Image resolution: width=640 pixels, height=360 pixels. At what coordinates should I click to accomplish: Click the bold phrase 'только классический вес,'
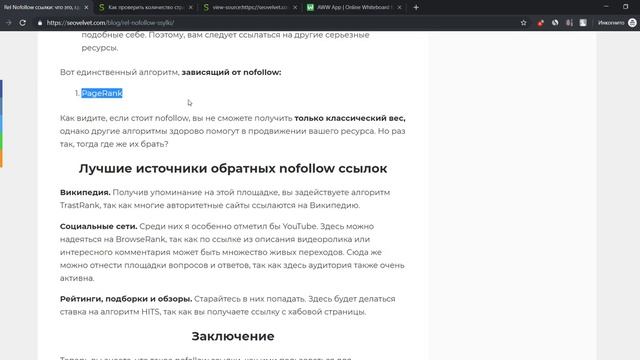(350, 118)
